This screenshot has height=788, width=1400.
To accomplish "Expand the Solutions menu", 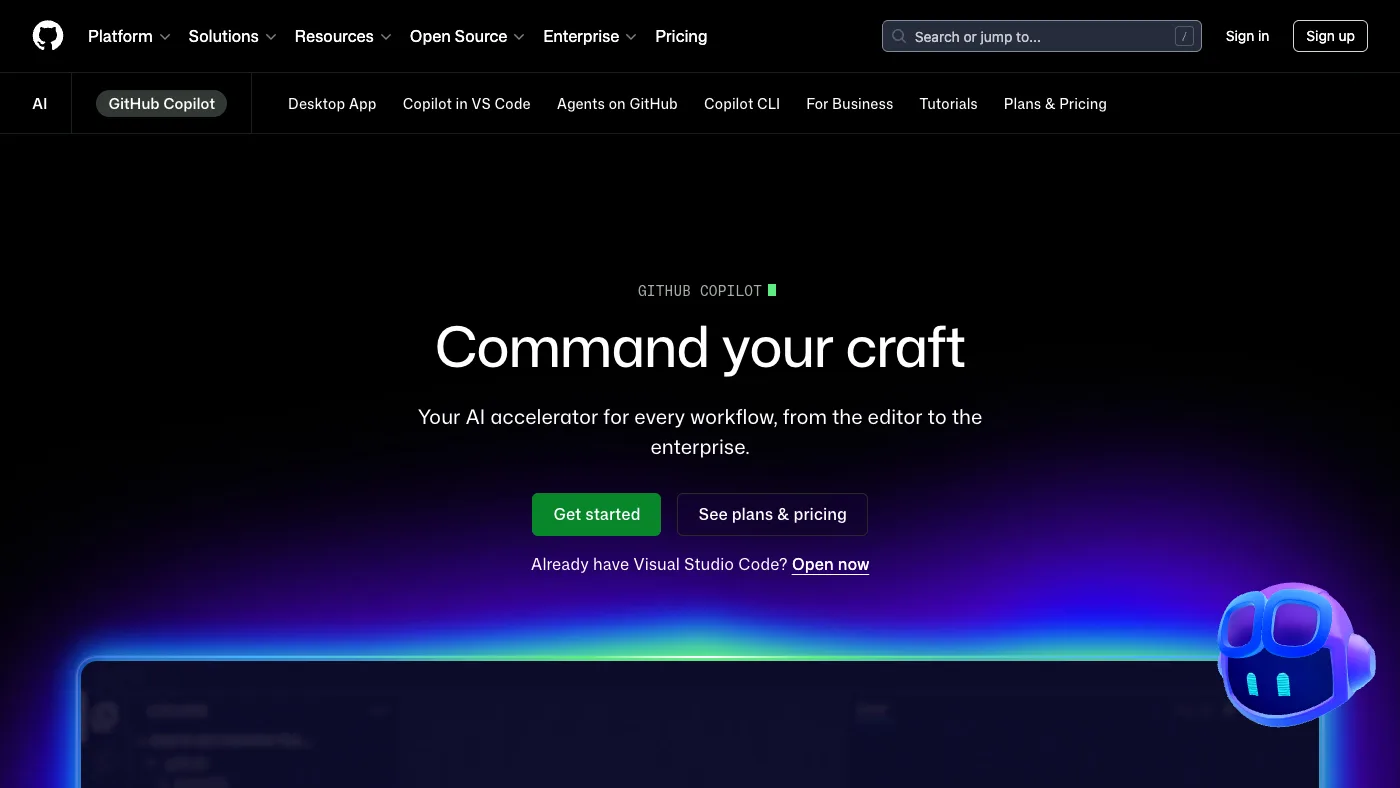I will [232, 36].
